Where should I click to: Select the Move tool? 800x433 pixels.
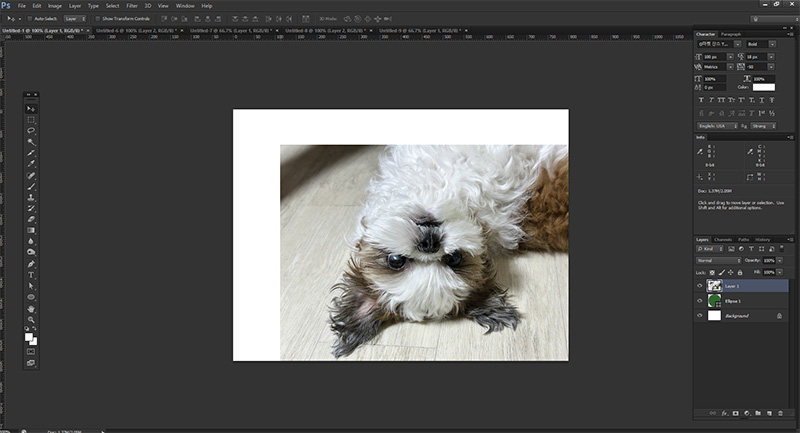[x=31, y=109]
